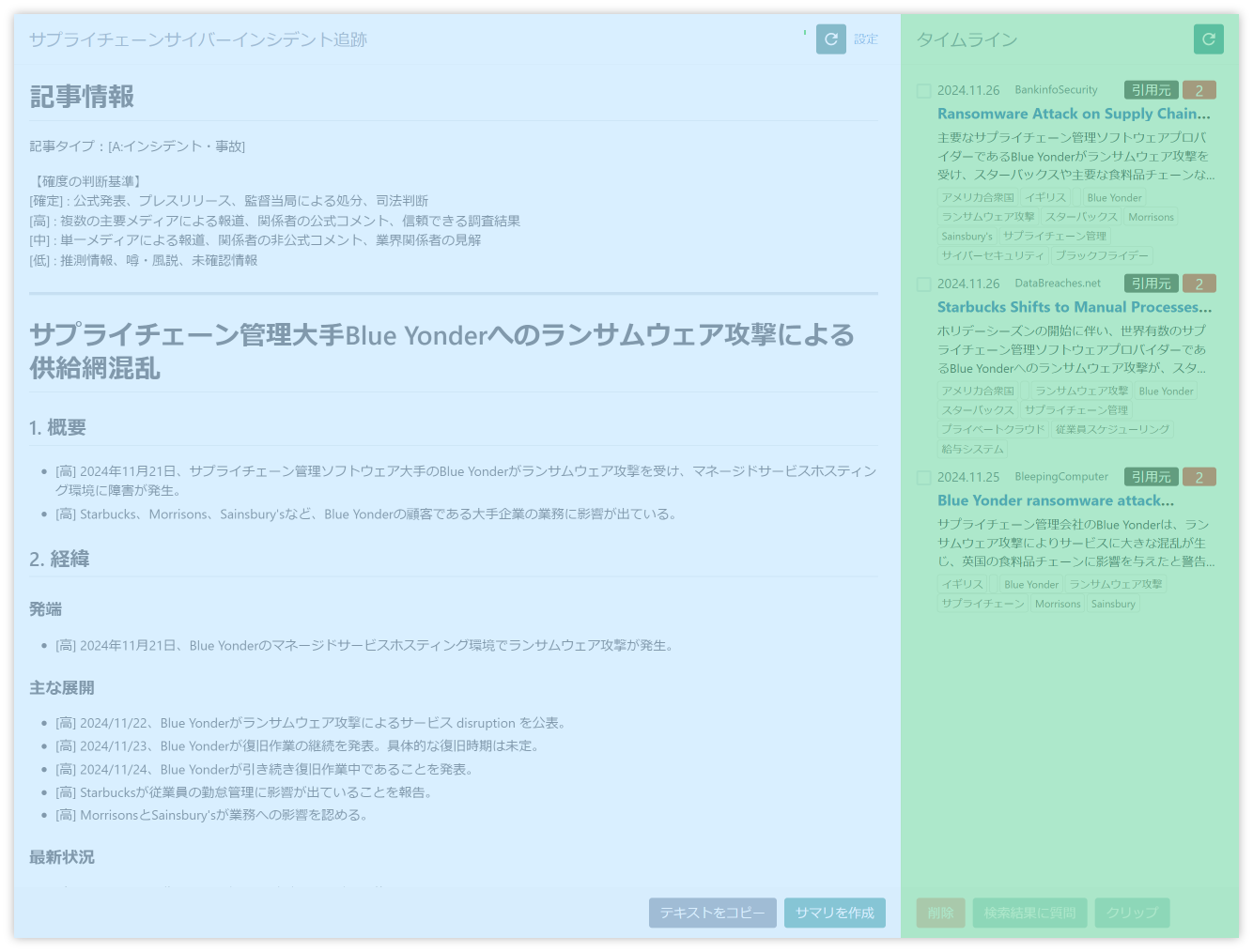Image resolution: width=1253 pixels, height=952 pixels.
Task: Click the green refresh icon in タイムライン panel
Action: click(1208, 39)
